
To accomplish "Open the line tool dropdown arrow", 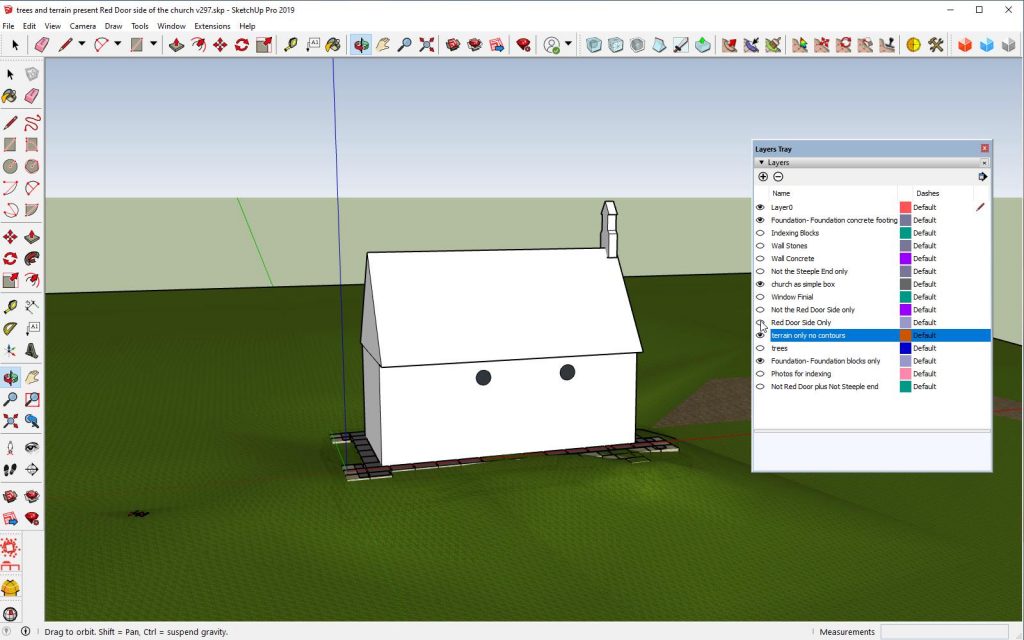I will pyautogui.click(x=81, y=45).
